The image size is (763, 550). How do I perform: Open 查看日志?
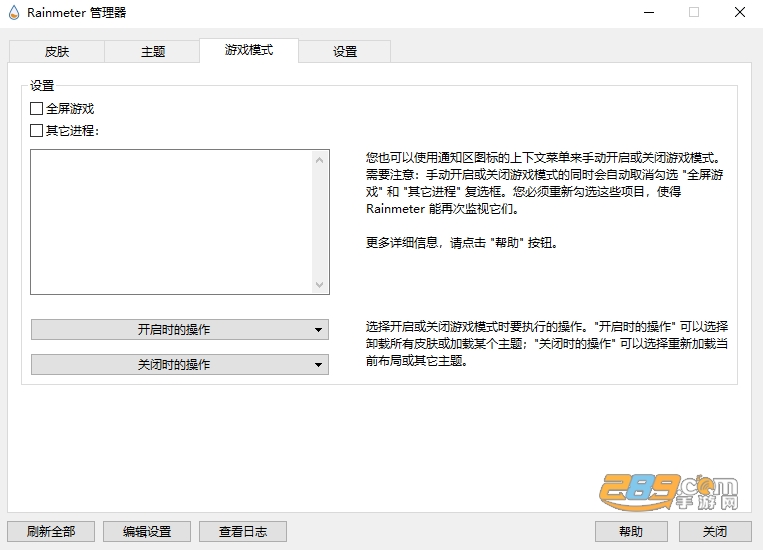[x=243, y=532]
